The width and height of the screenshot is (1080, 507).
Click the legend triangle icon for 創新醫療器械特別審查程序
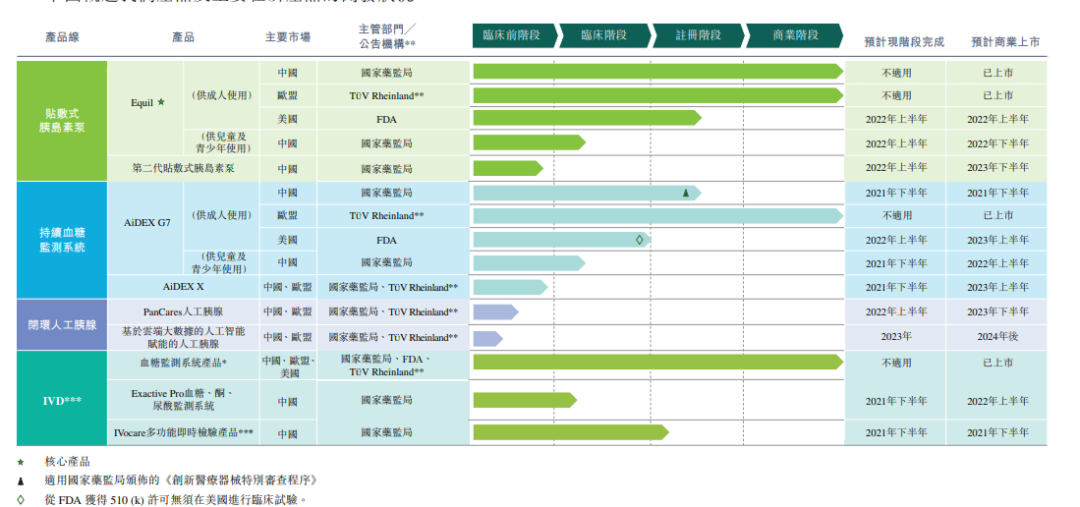(x=21, y=481)
